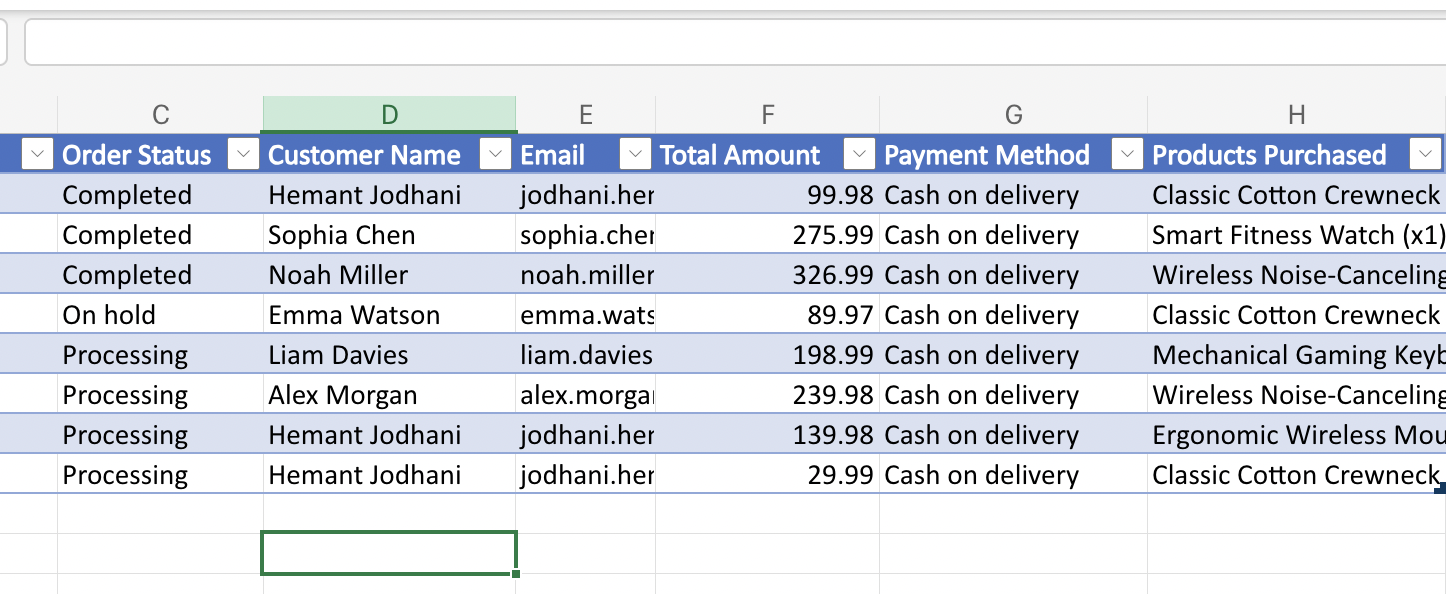The width and height of the screenshot is (1446, 594).
Task: Open the filter dropdown left of Order Status
Action: pos(37,154)
